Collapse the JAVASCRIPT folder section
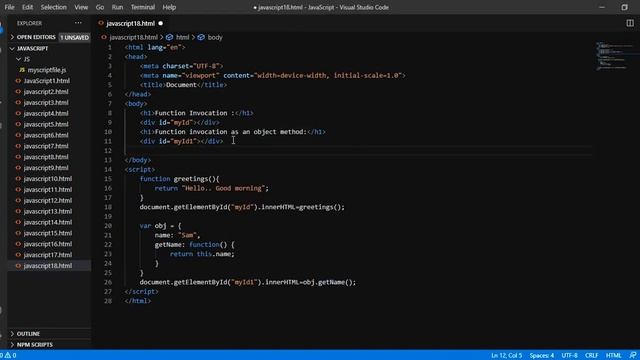640x360 pixels. (x=32, y=48)
